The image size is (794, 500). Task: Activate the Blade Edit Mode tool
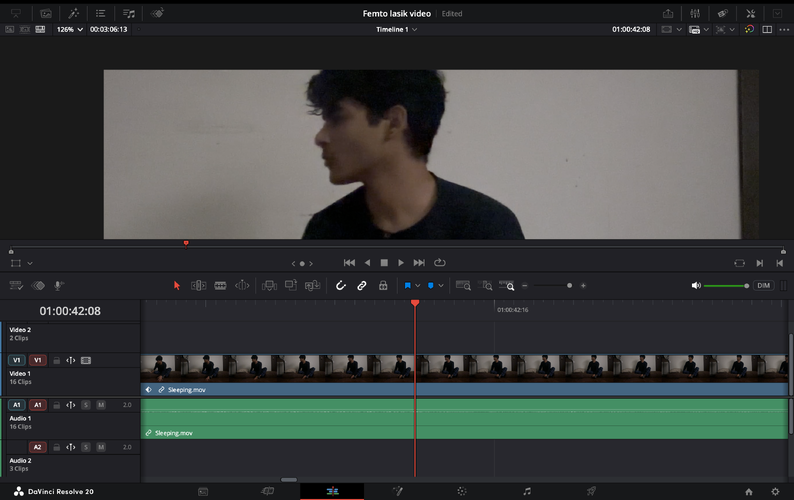[x=220, y=285]
